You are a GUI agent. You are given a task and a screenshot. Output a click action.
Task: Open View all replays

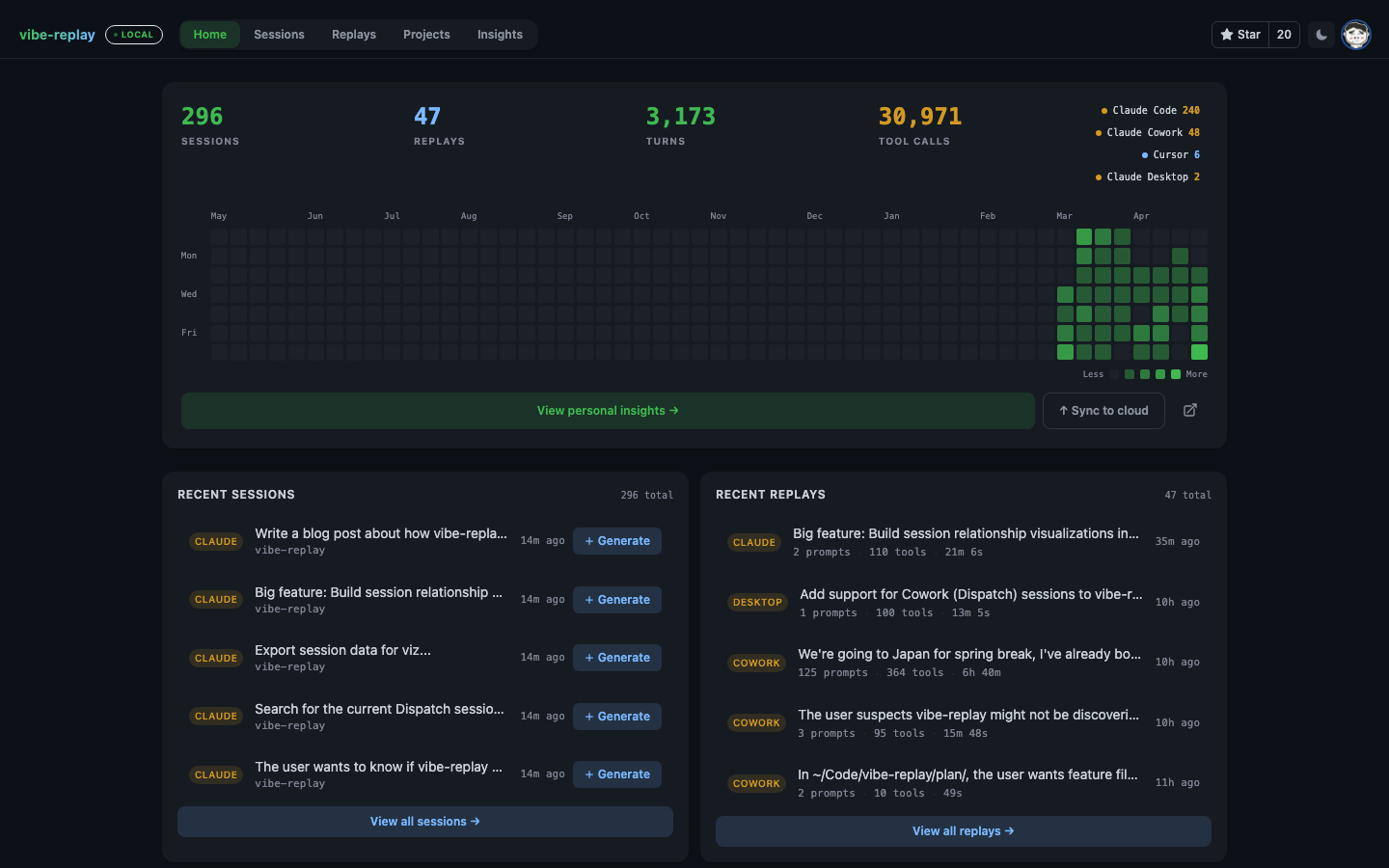point(963,830)
